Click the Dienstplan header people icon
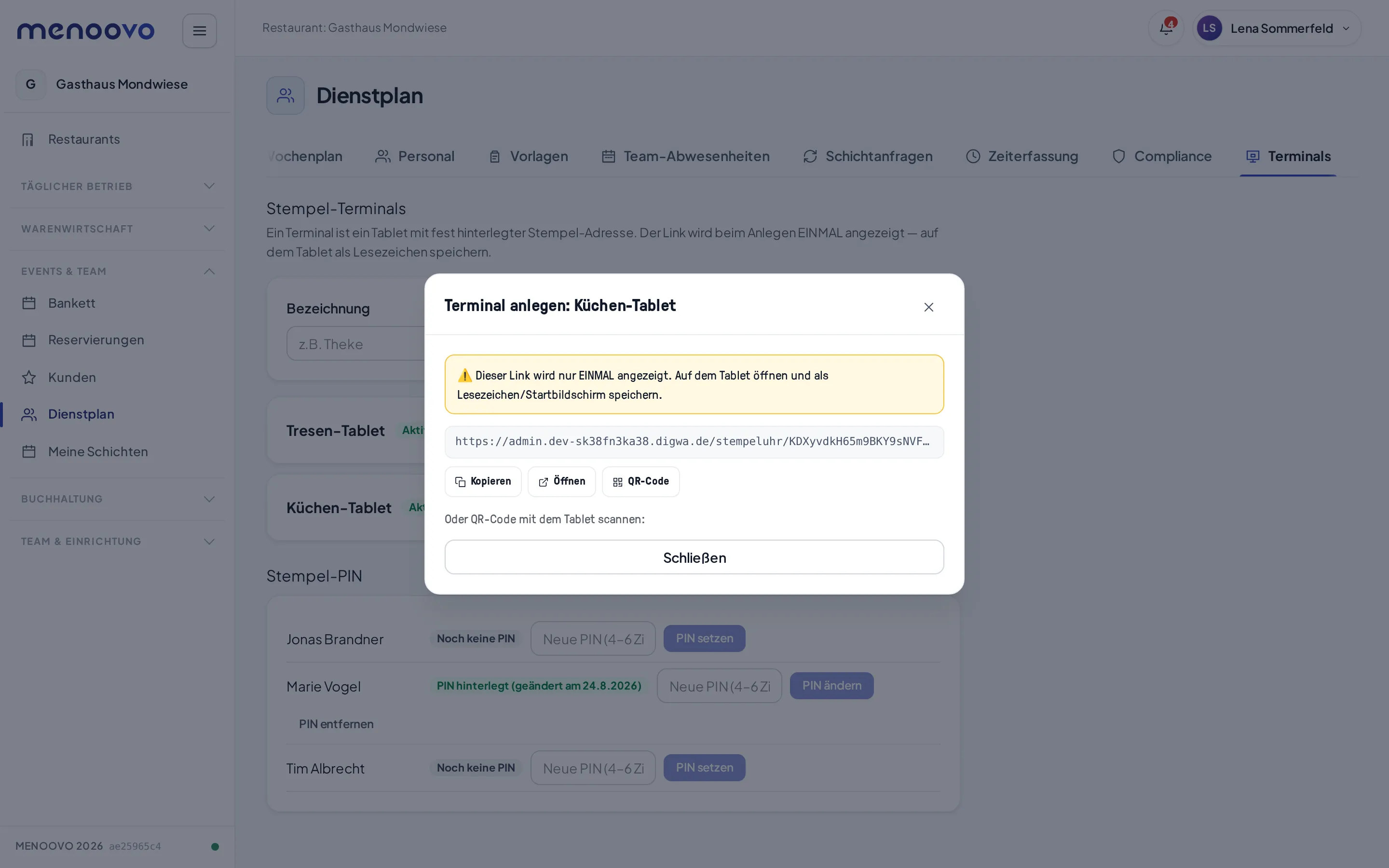1389x868 pixels. coord(285,95)
